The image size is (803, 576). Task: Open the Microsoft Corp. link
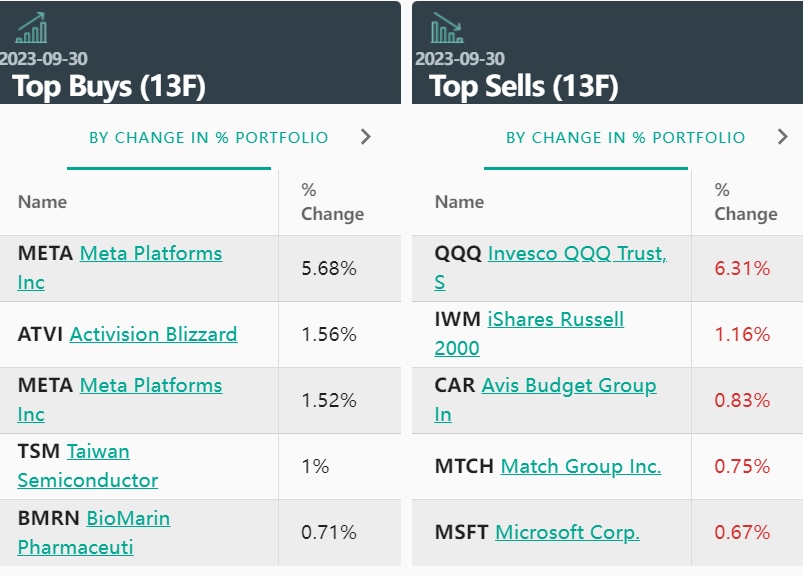(x=567, y=532)
